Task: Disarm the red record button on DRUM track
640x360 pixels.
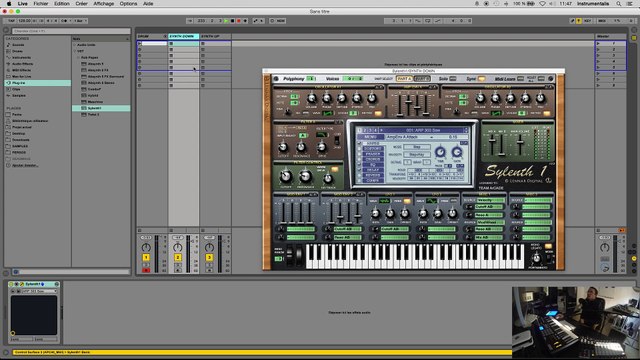Action: coord(146,270)
